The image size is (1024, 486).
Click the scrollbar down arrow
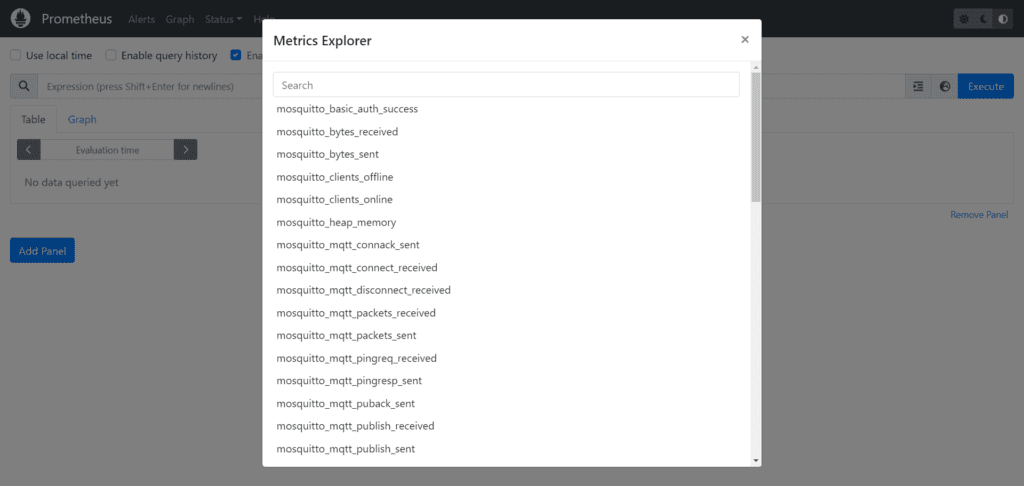coord(756,461)
